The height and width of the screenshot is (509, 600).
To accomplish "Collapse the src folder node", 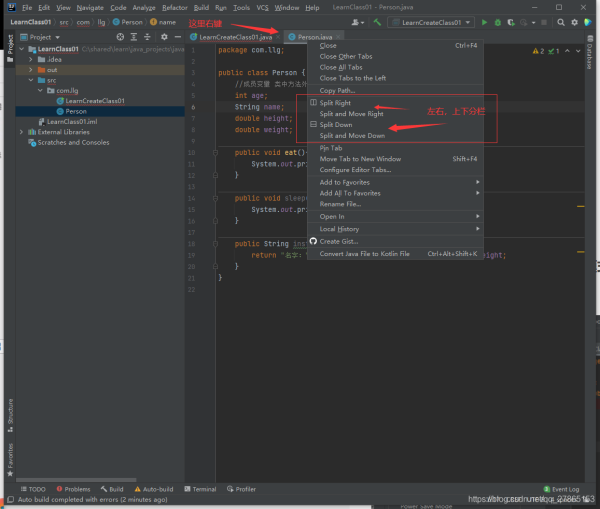I will pos(29,80).
